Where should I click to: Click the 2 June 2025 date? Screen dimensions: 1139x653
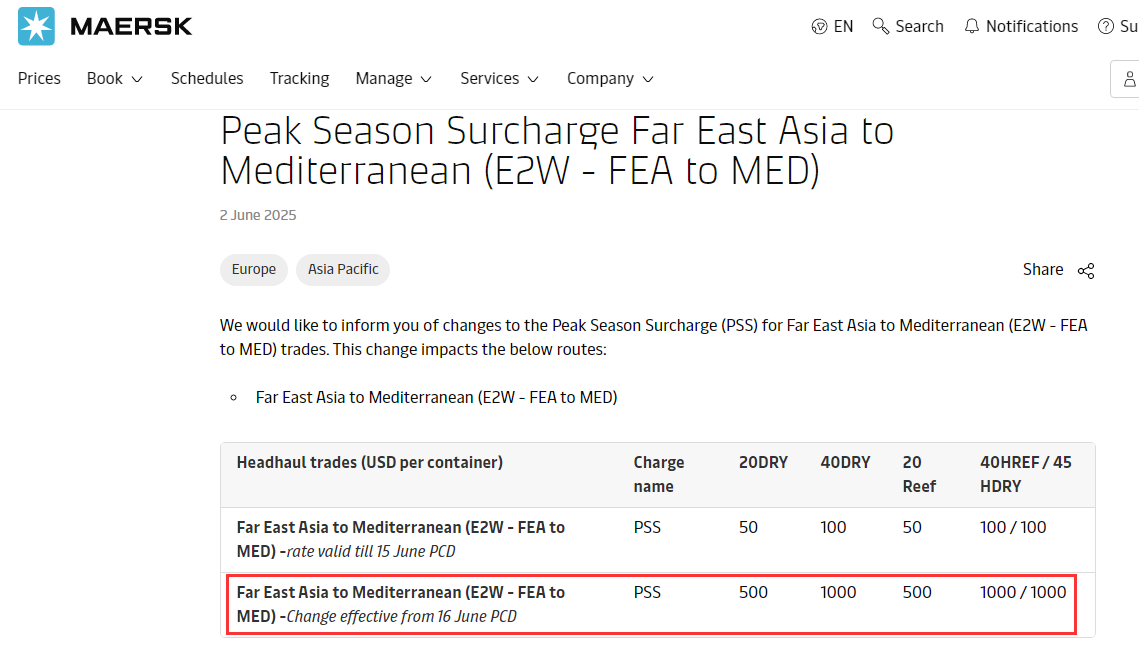coord(258,215)
